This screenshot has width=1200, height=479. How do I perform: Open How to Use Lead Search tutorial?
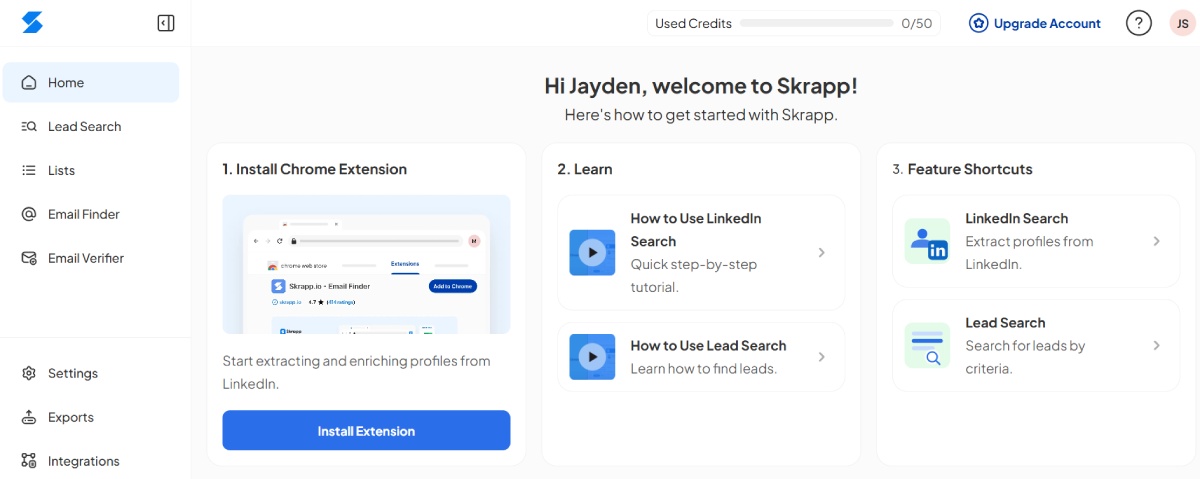pos(702,357)
